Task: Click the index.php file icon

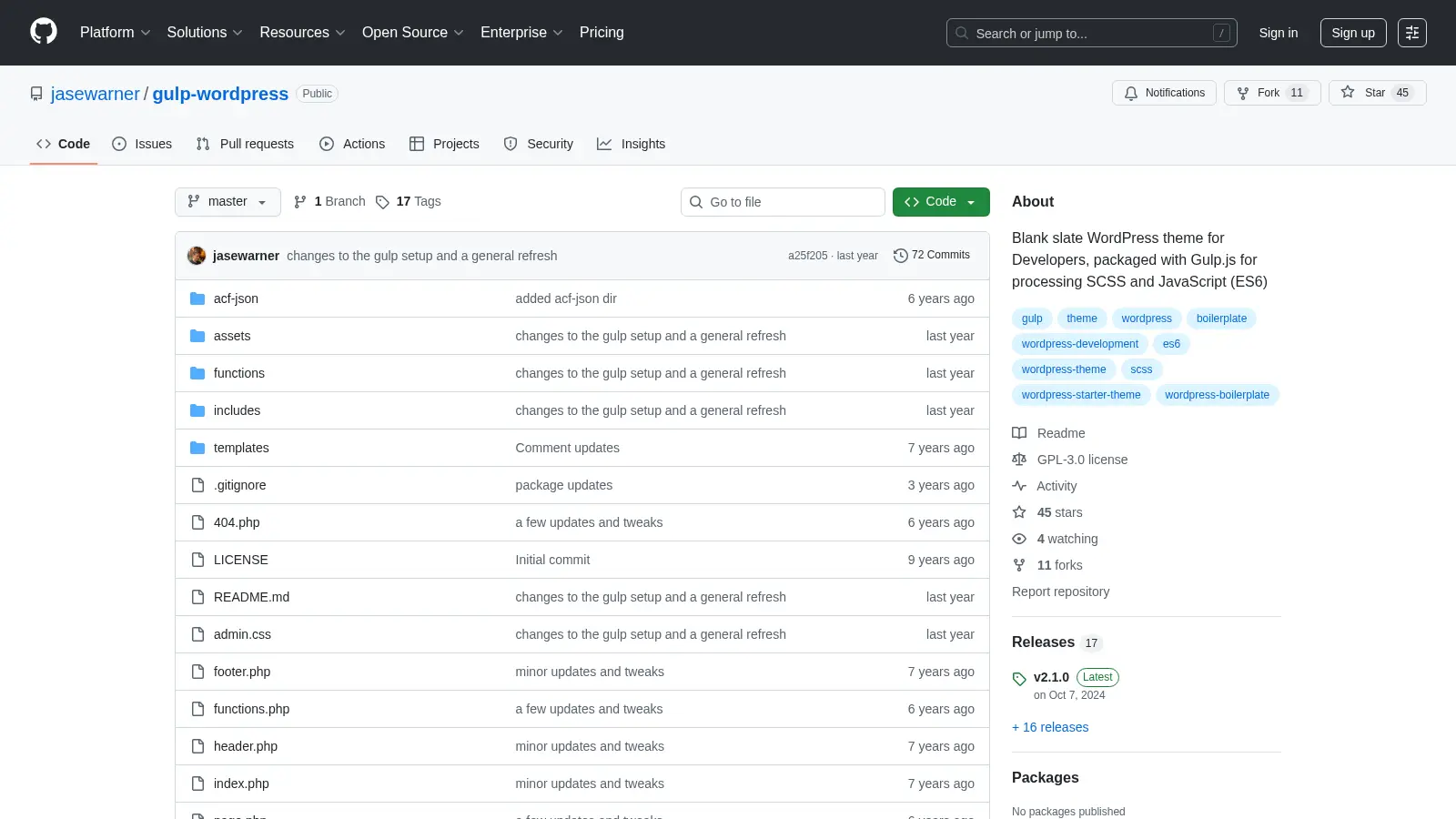Action: tap(197, 784)
